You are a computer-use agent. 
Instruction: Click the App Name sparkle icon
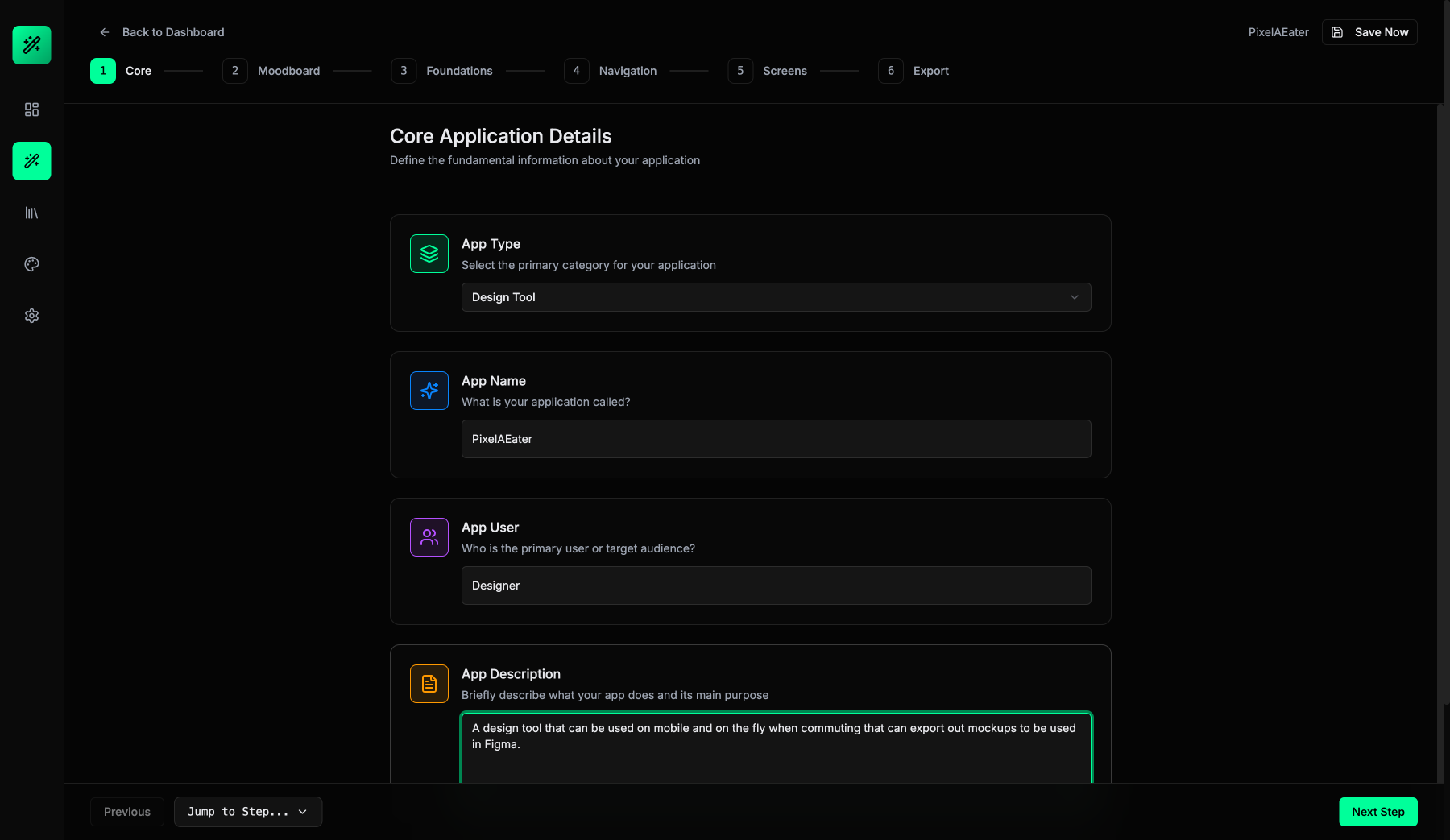(x=429, y=391)
